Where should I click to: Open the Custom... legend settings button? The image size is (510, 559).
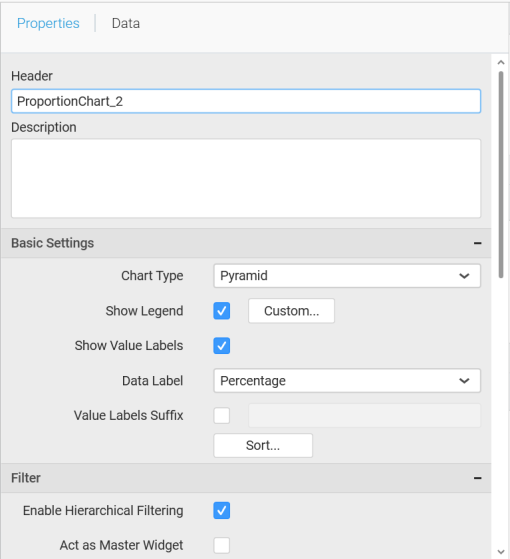coord(292,311)
